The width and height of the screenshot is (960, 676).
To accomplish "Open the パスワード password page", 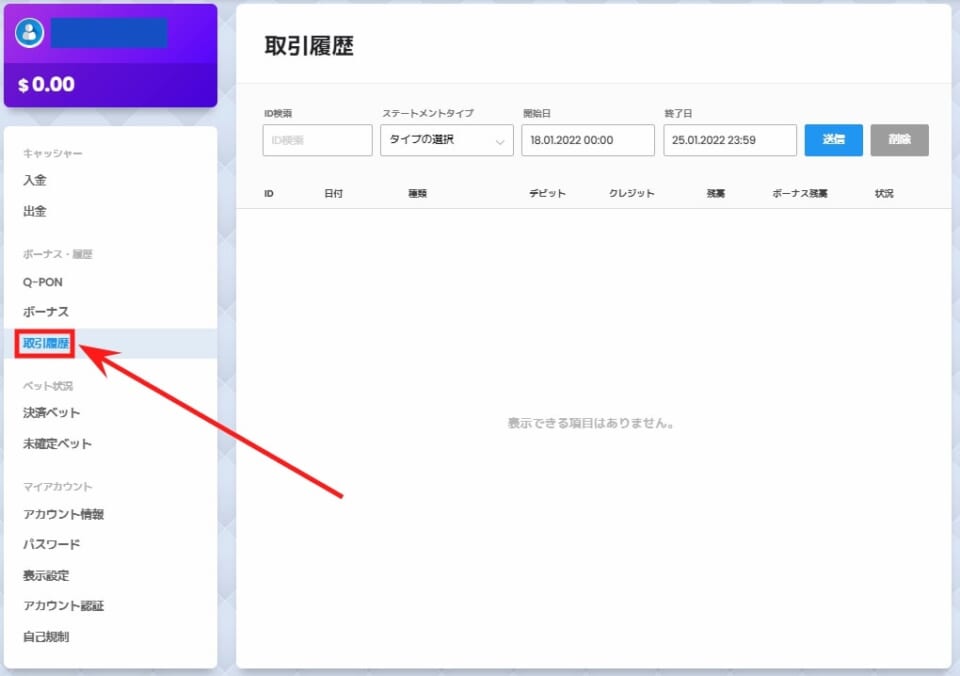I will [51, 544].
